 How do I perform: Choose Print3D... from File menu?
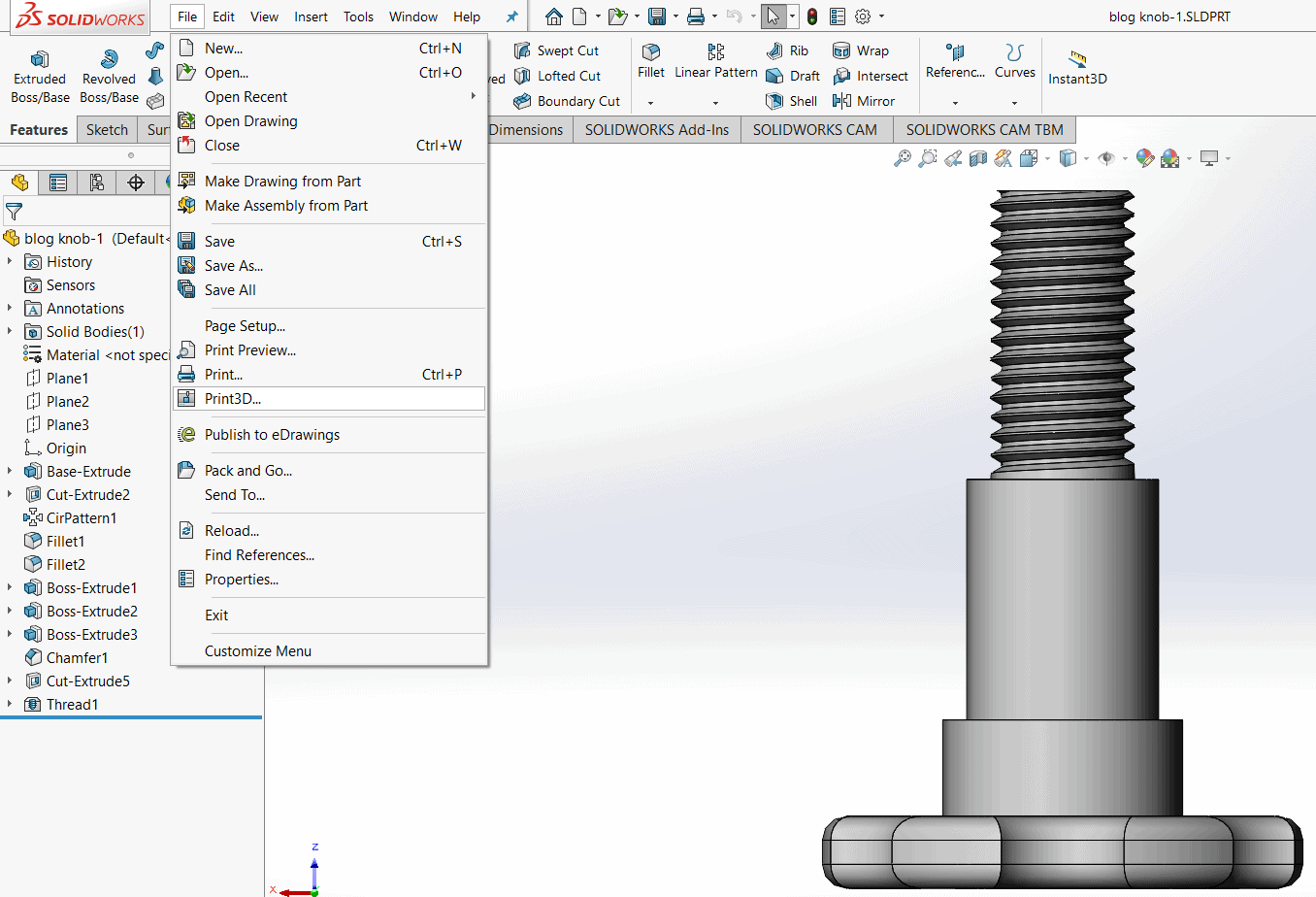[329, 398]
